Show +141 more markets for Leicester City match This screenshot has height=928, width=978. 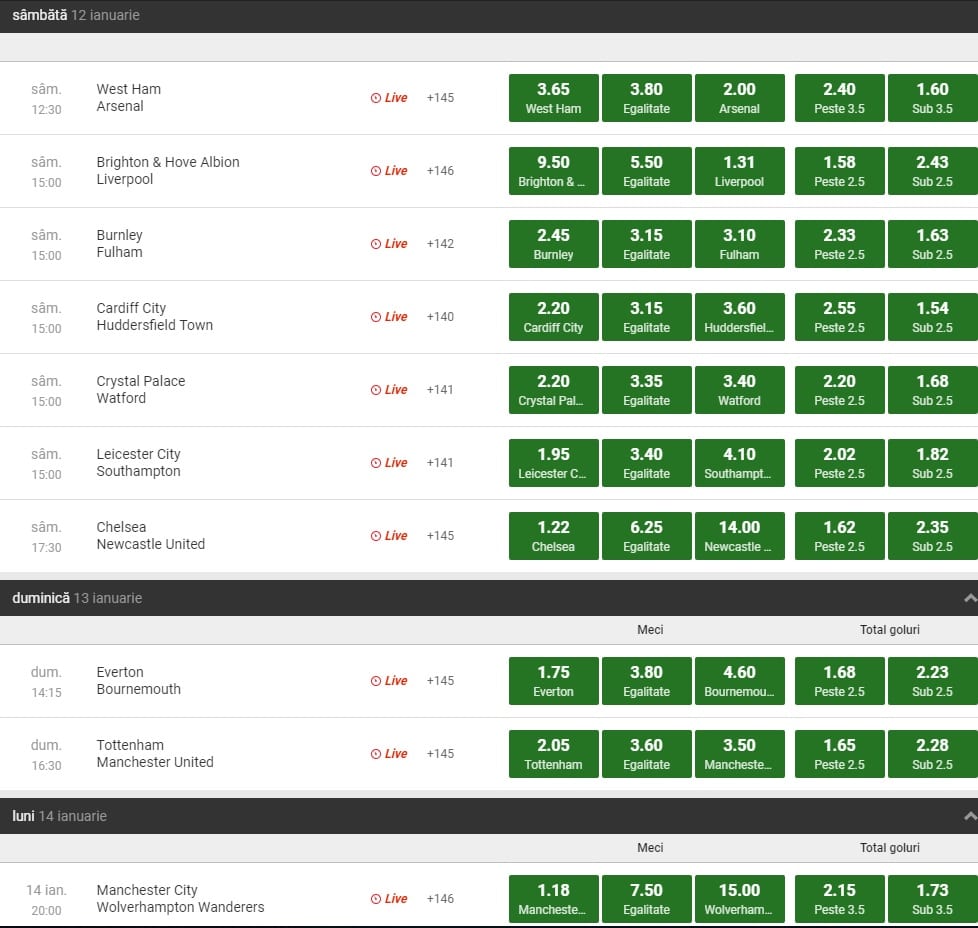point(440,463)
